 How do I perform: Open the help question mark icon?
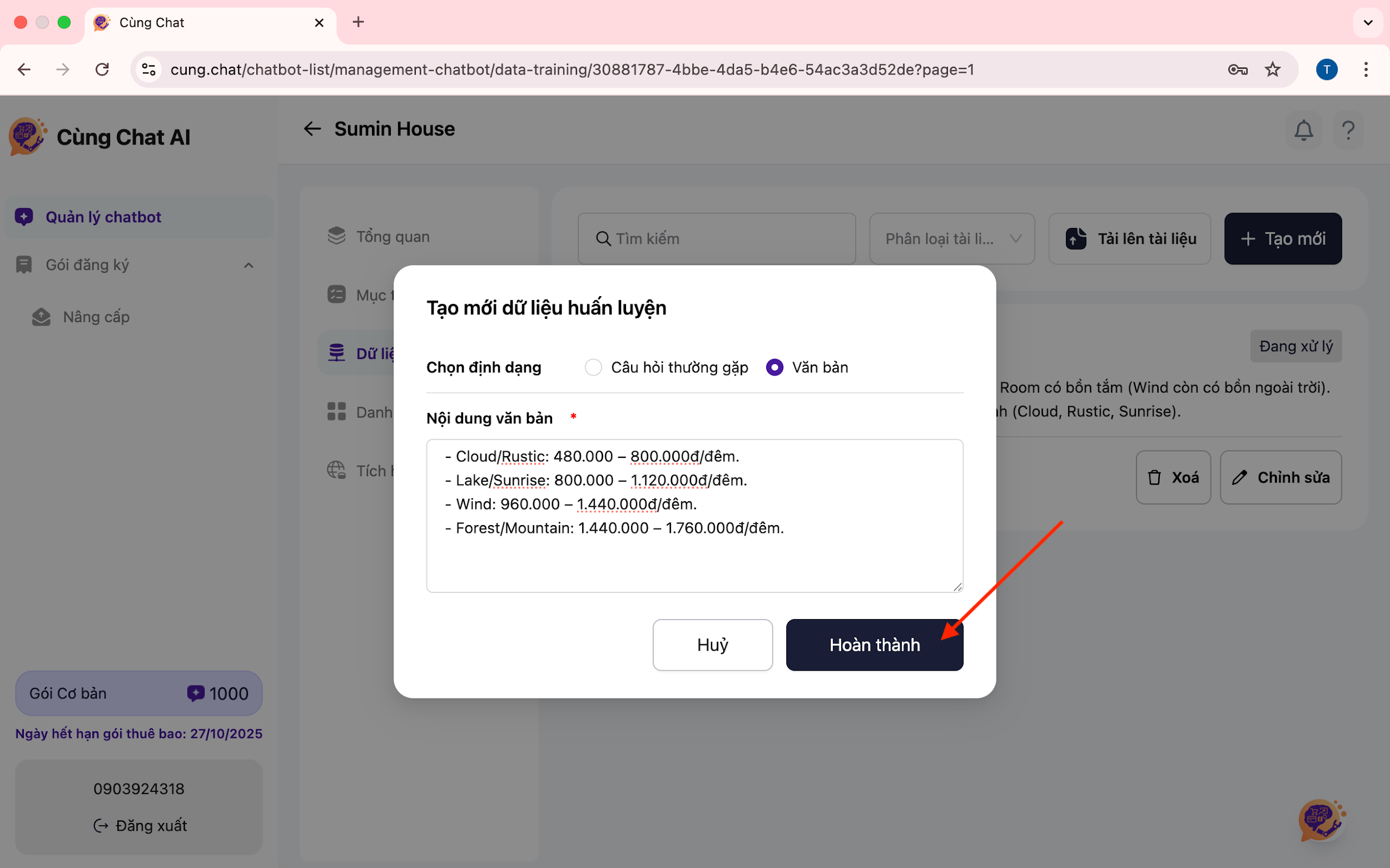(x=1348, y=131)
